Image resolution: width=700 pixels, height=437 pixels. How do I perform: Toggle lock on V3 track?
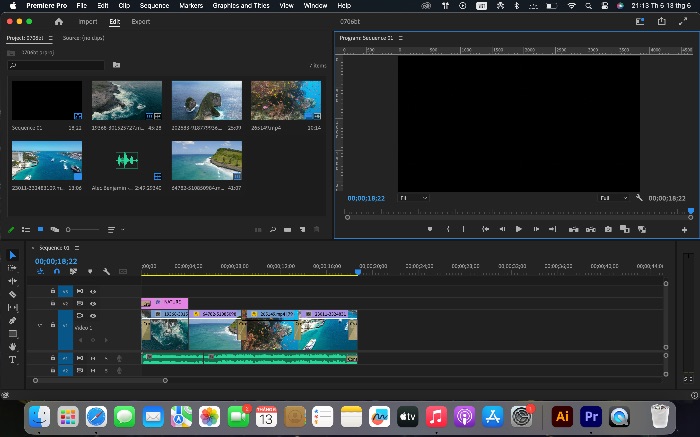[53, 291]
